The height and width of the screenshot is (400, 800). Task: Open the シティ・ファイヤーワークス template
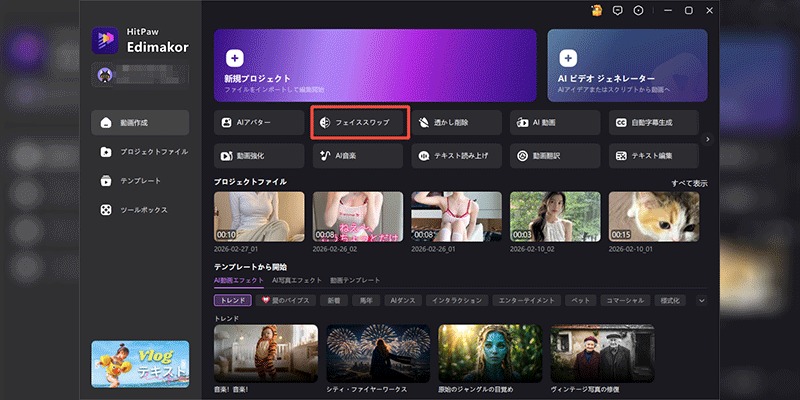pos(378,353)
